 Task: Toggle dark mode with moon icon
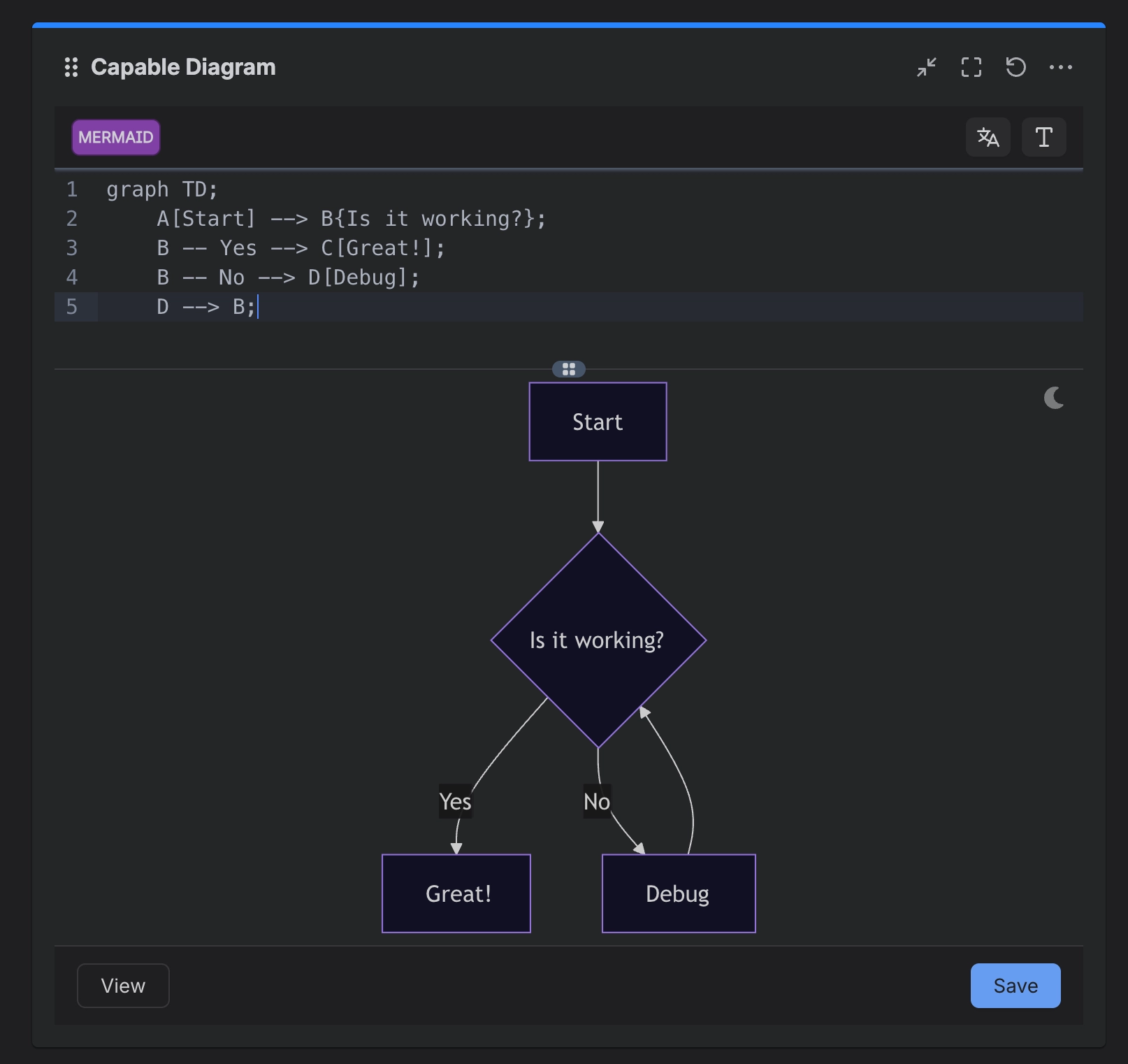tap(1054, 398)
